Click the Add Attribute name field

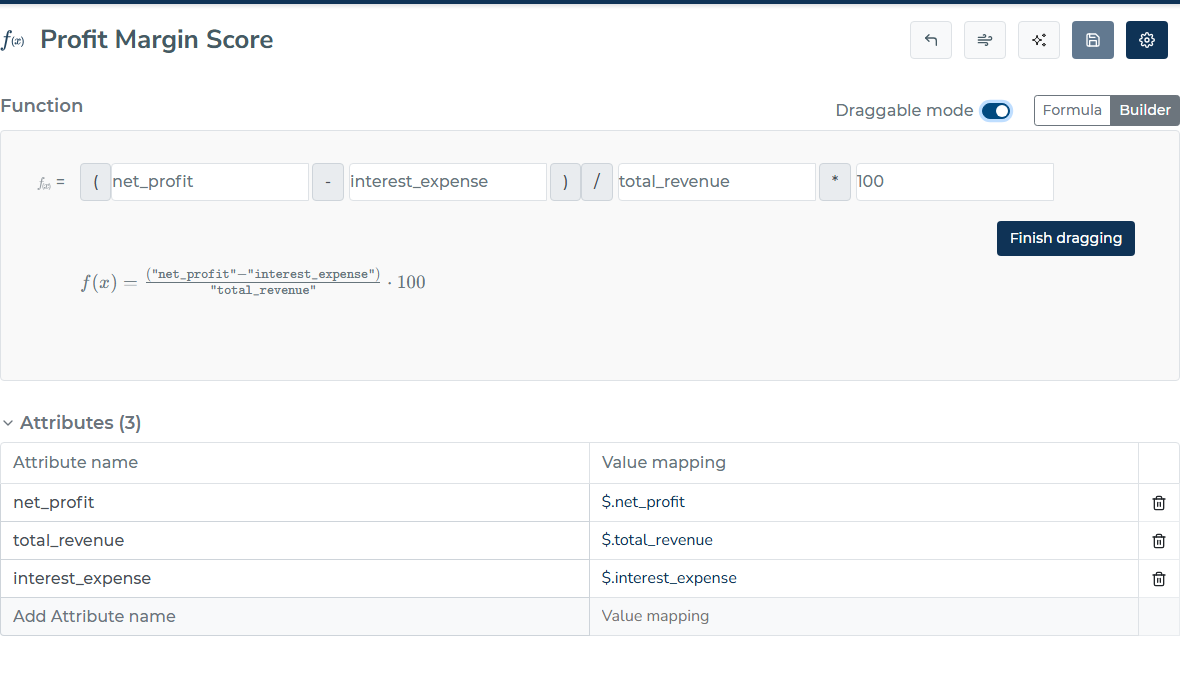pyautogui.click(x=295, y=616)
